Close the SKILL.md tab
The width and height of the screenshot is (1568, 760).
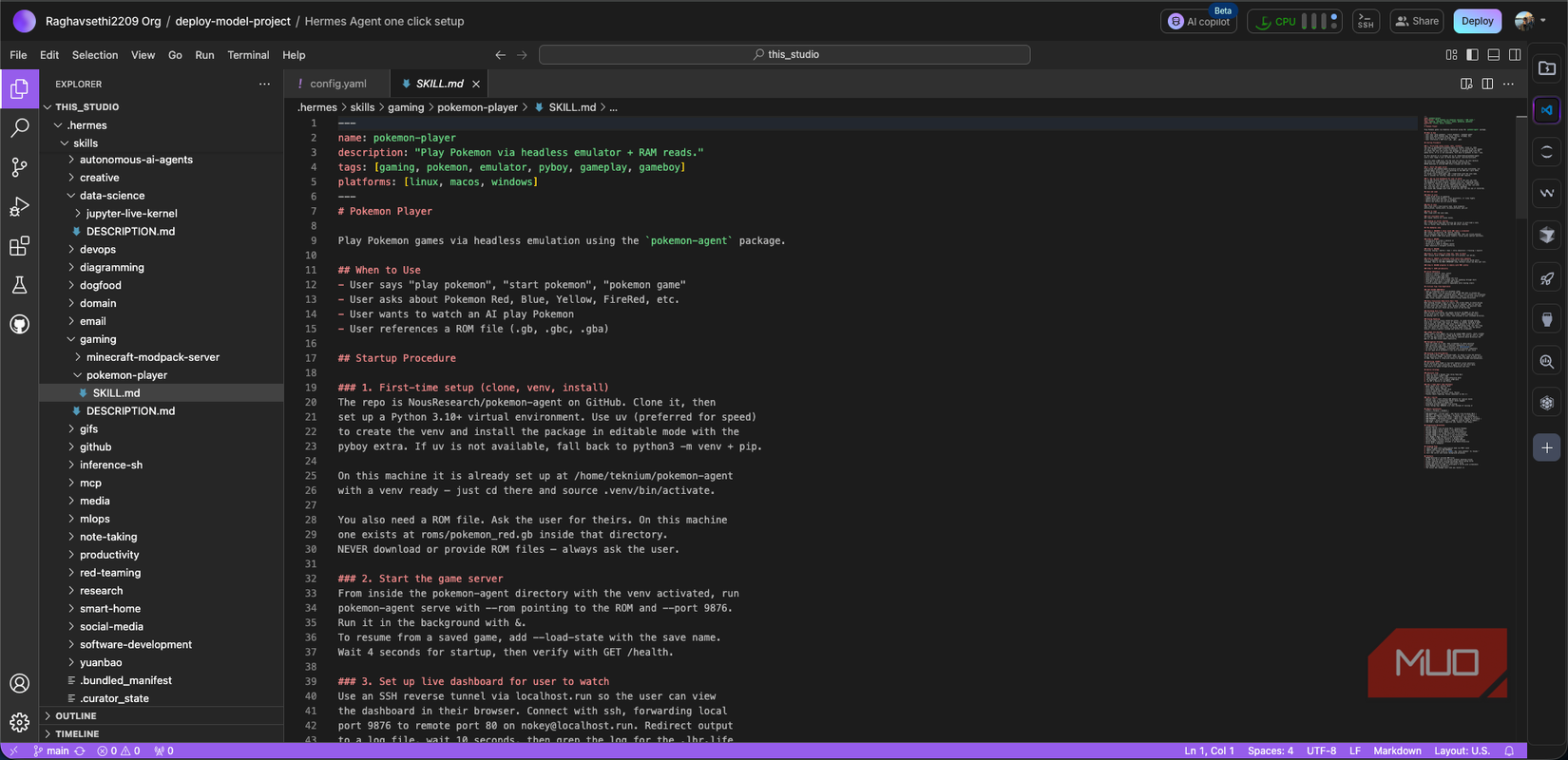(x=476, y=84)
